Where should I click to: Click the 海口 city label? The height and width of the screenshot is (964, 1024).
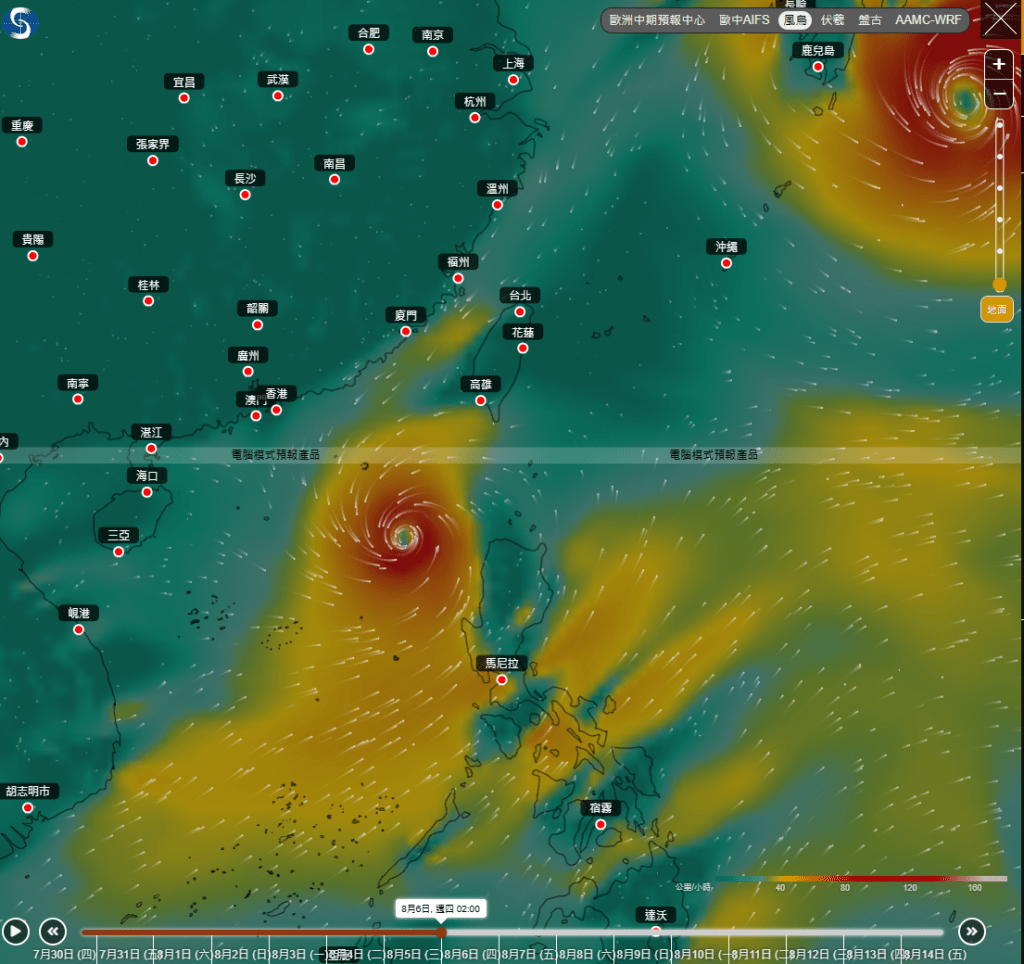[x=147, y=475]
